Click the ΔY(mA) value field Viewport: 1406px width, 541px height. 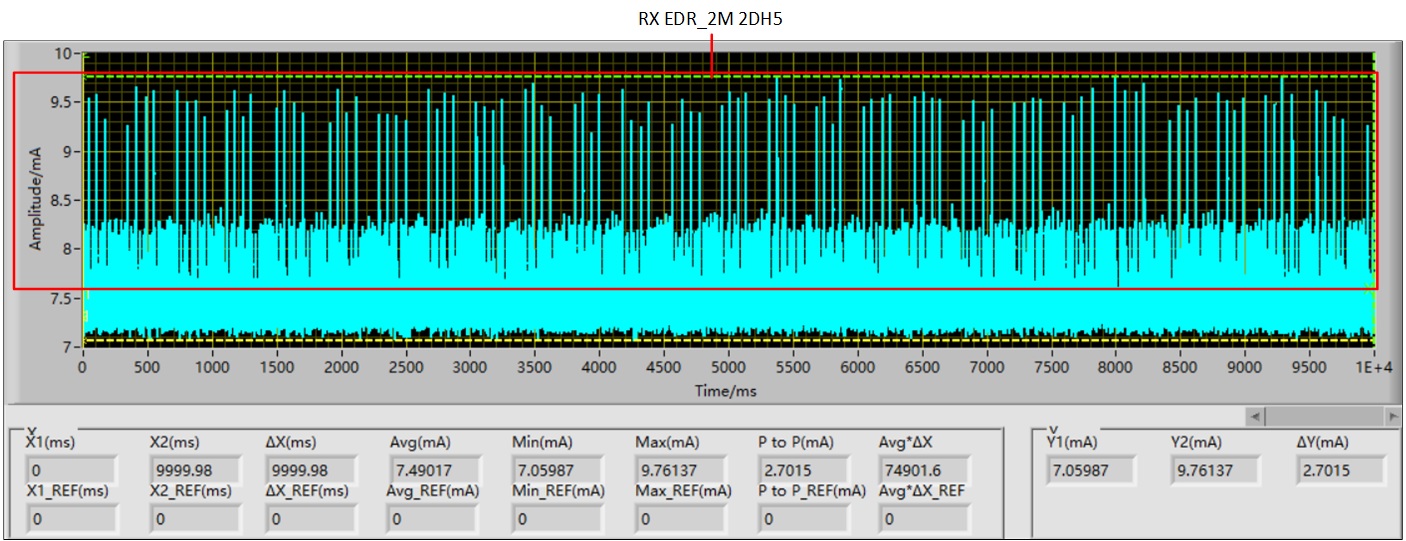pos(1340,470)
